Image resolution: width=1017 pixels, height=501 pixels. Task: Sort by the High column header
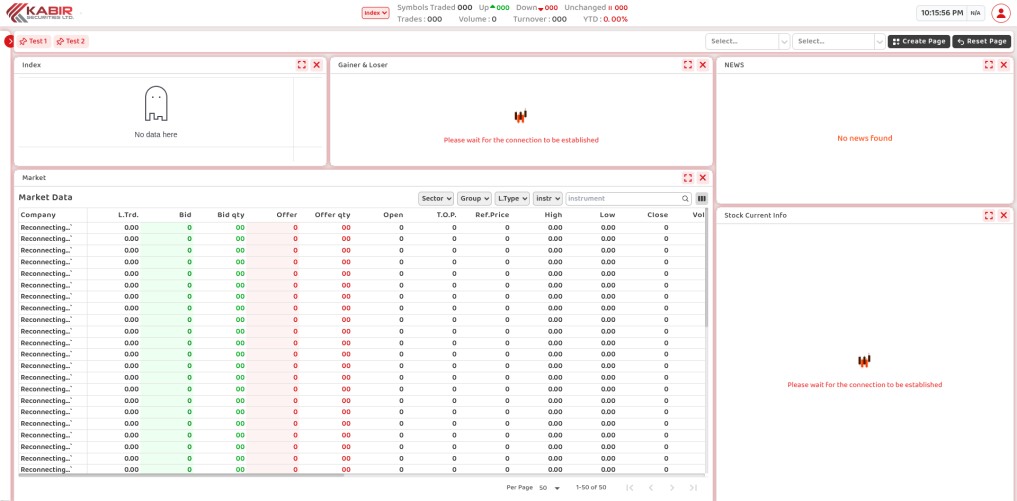click(553, 215)
